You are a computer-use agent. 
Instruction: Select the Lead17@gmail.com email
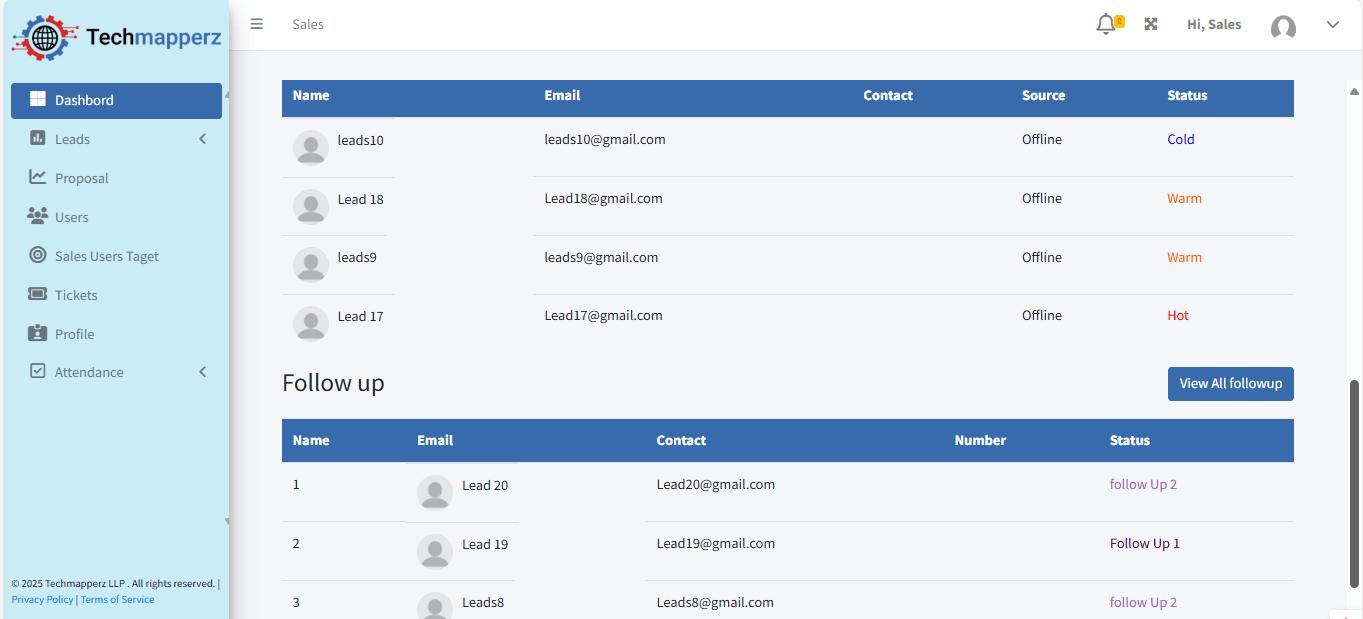tap(603, 315)
